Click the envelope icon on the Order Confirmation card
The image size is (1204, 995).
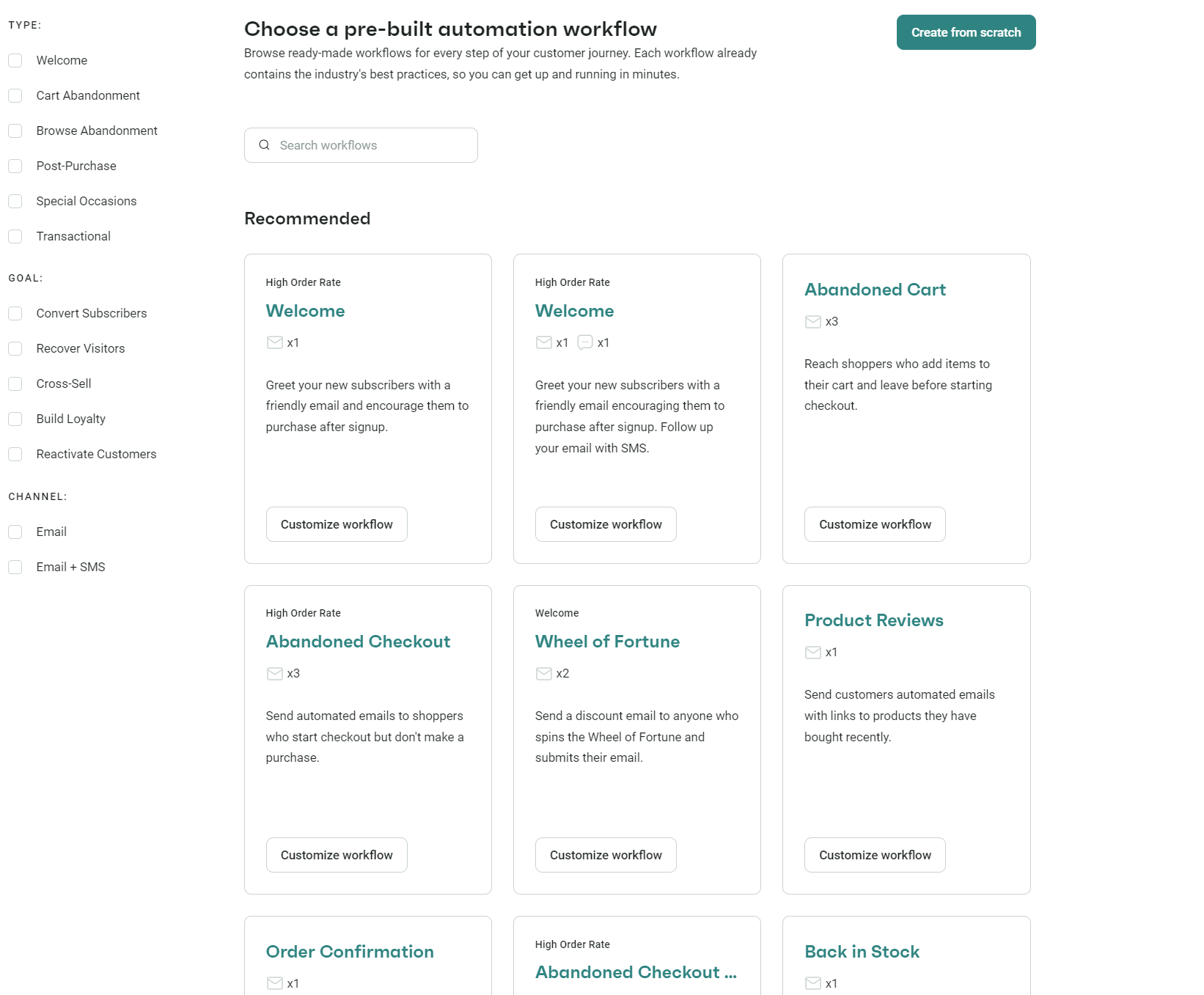pyautogui.click(x=274, y=983)
